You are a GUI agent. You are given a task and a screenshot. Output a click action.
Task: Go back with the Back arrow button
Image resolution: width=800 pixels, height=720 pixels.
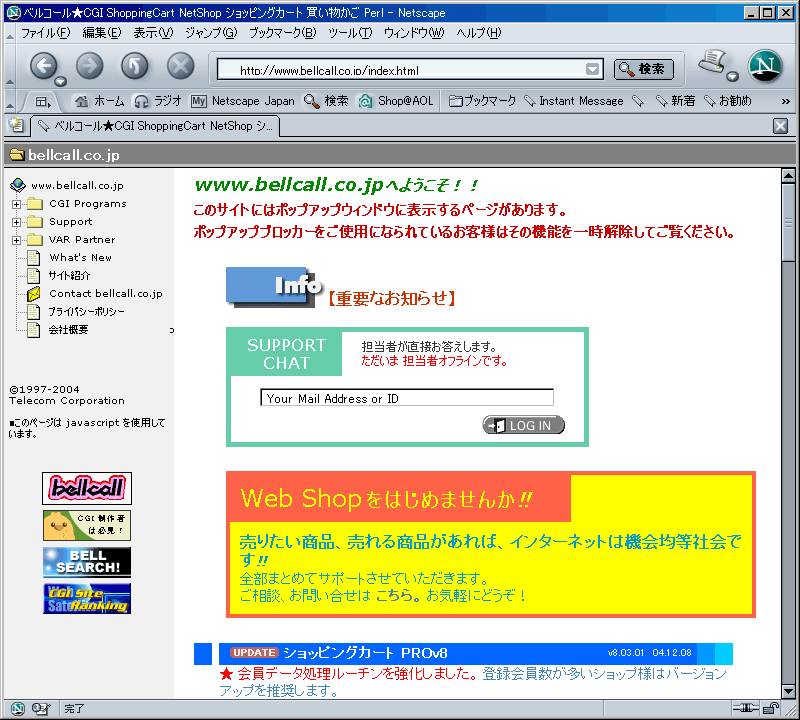pos(44,66)
